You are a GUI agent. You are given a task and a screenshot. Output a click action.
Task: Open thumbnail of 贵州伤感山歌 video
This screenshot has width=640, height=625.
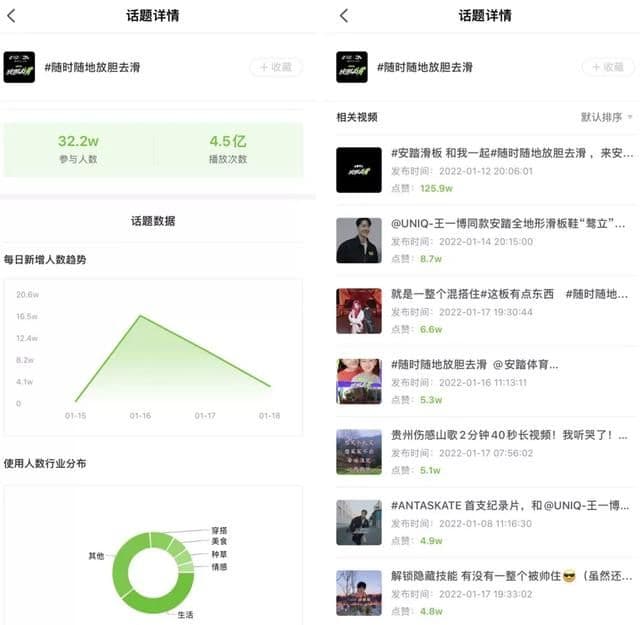[x=359, y=452]
